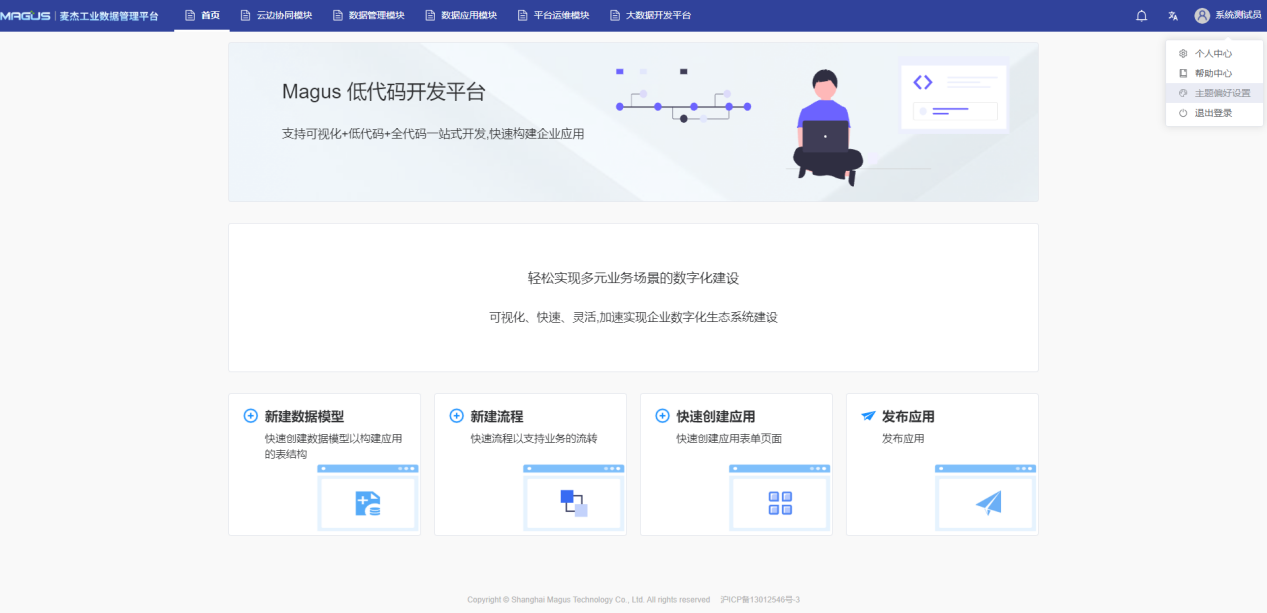Click the 快速创建应用 card thumbnail image

[780, 499]
